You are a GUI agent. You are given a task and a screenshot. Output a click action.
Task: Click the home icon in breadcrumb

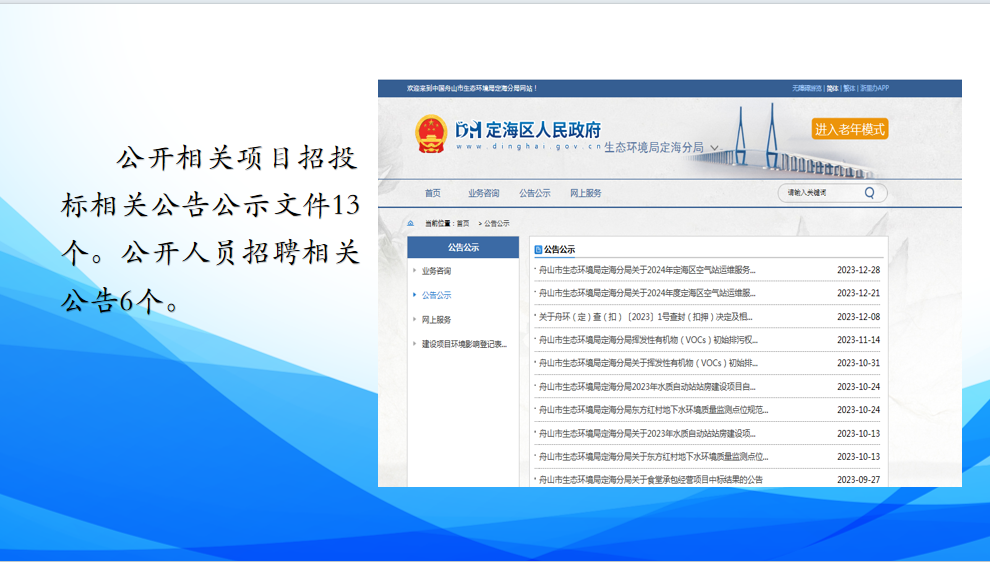click(x=411, y=223)
